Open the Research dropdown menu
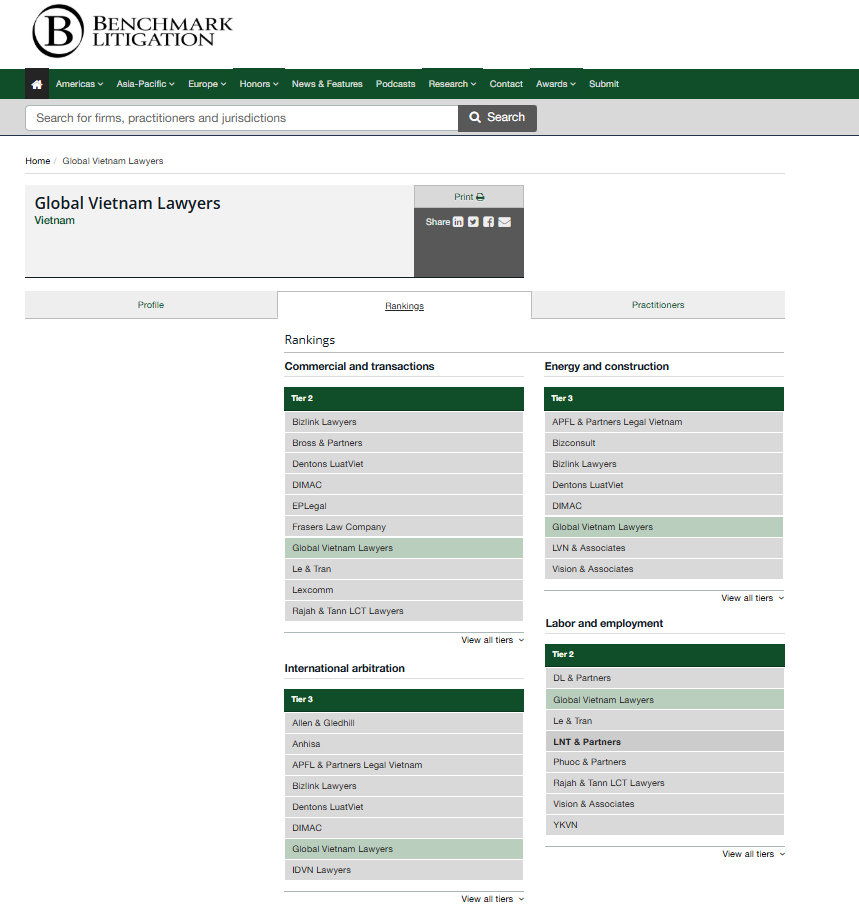The image size is (859, 915). pos(452,84)
